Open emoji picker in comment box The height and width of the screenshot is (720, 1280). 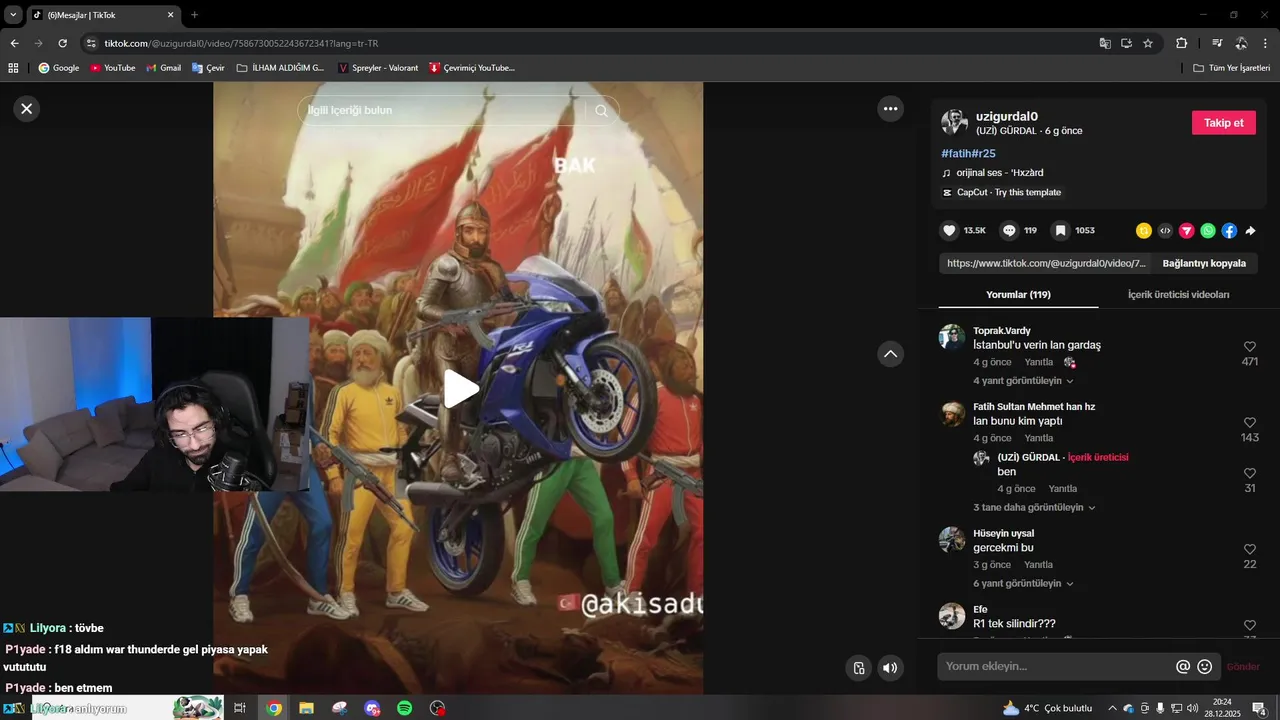[1205, 667]
